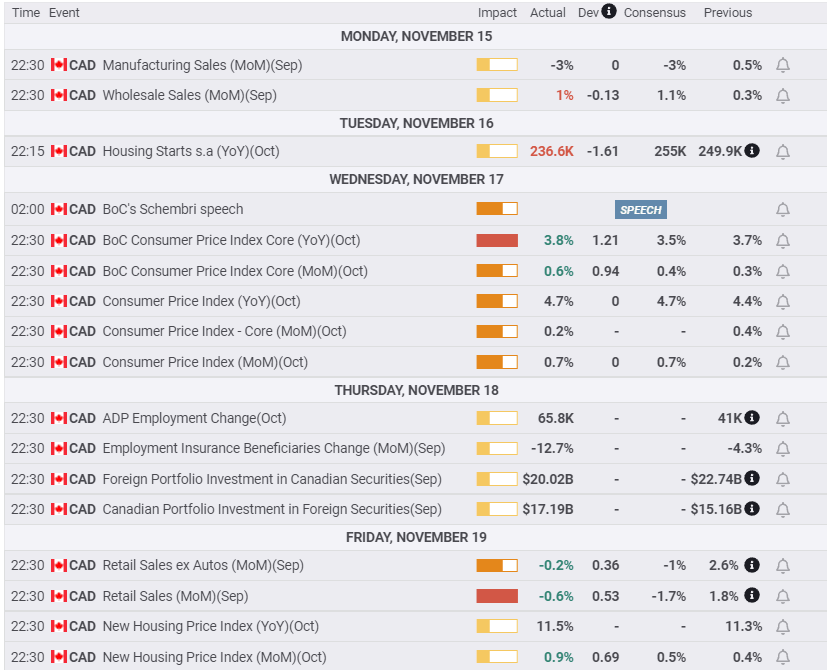This screenshot has width=827, height=670.
Task: Open info icon next to 249.9K previous
Action: click(752, 151)
